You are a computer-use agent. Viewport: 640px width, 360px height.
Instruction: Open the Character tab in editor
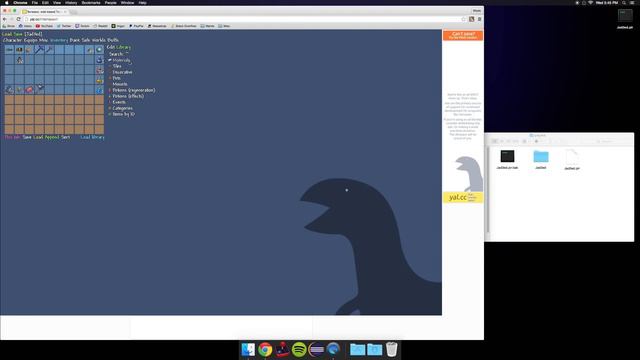pyautogui.click(x=12, y=40)
